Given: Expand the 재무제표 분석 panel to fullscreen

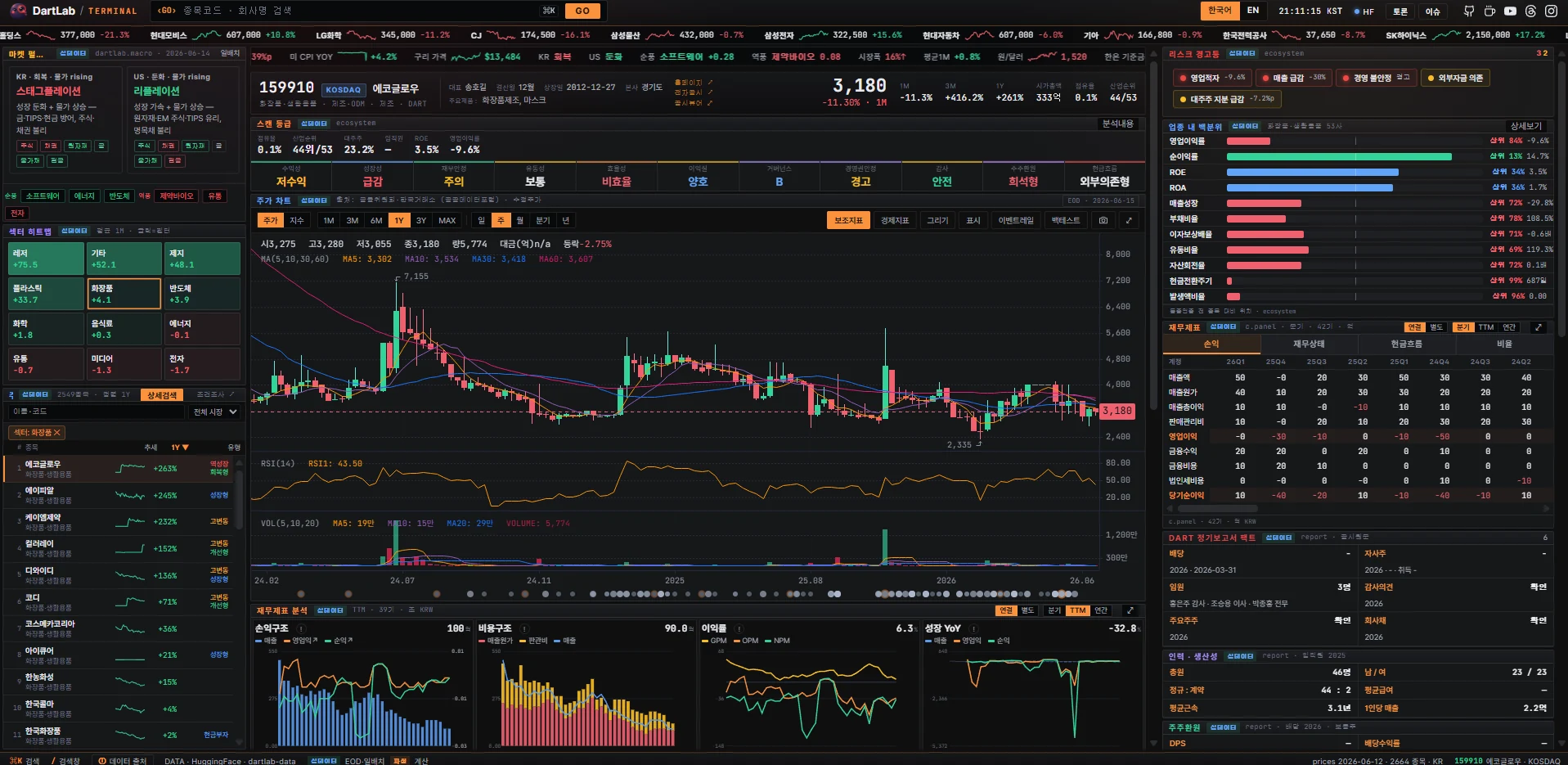Looking at the screenshot, I should pos(1130,610).
